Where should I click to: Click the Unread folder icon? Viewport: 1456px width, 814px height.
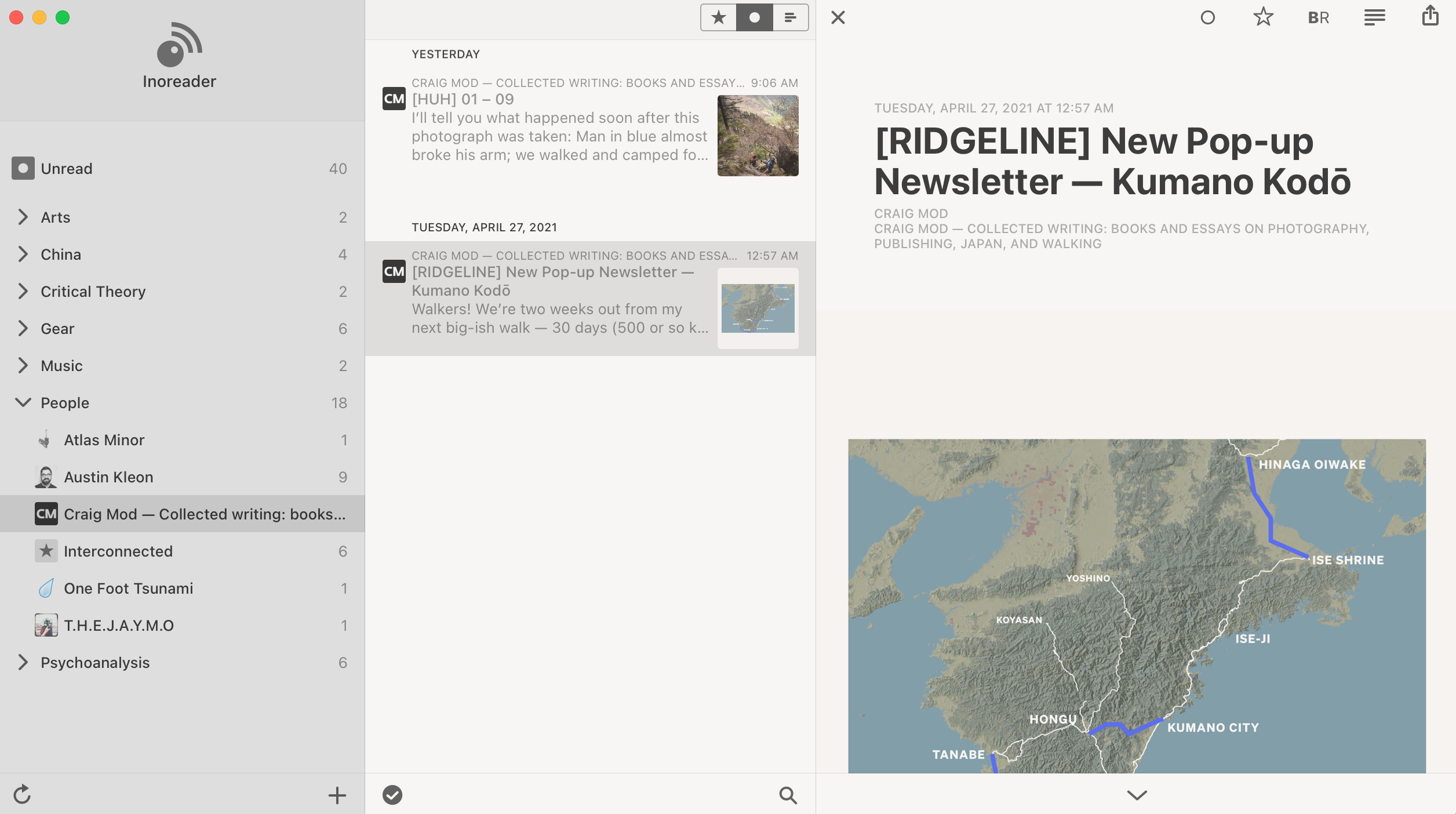click(23, 168)
